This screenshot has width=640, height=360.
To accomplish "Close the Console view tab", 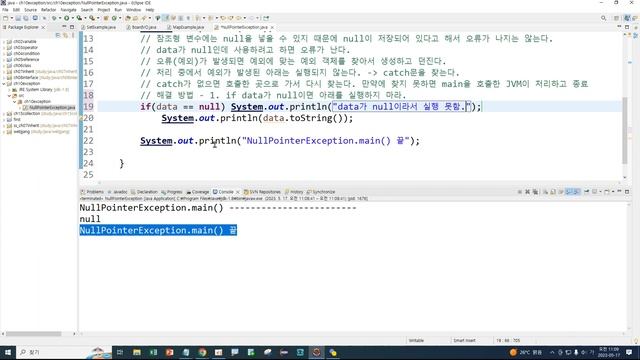I will [238, 192].
